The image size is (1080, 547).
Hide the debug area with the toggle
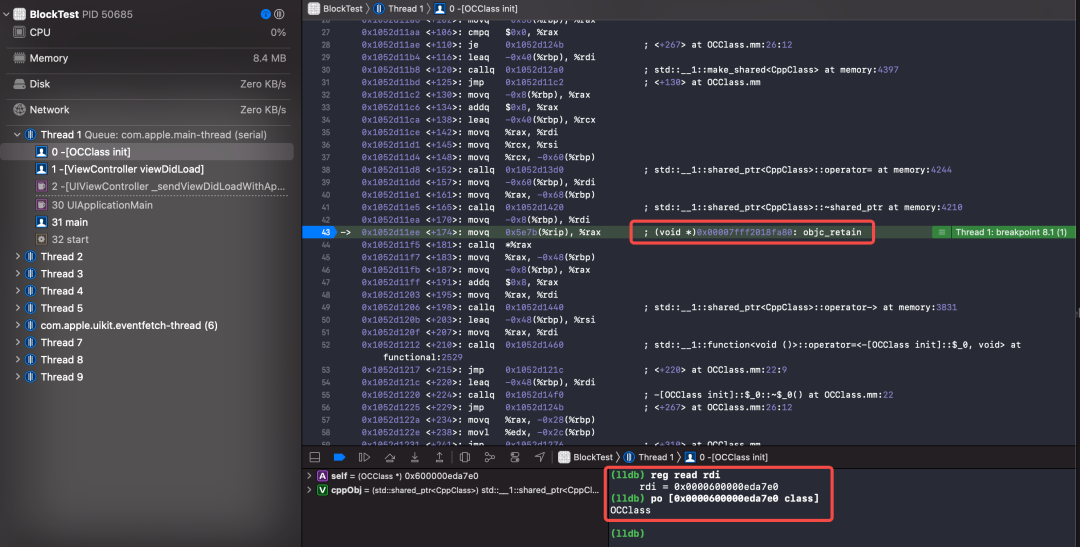coord(314,457)
